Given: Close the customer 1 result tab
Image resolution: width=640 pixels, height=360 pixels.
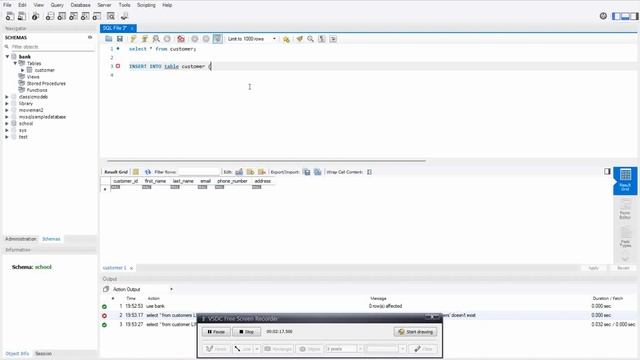Looking at the screenshot, I should [131, 268].
